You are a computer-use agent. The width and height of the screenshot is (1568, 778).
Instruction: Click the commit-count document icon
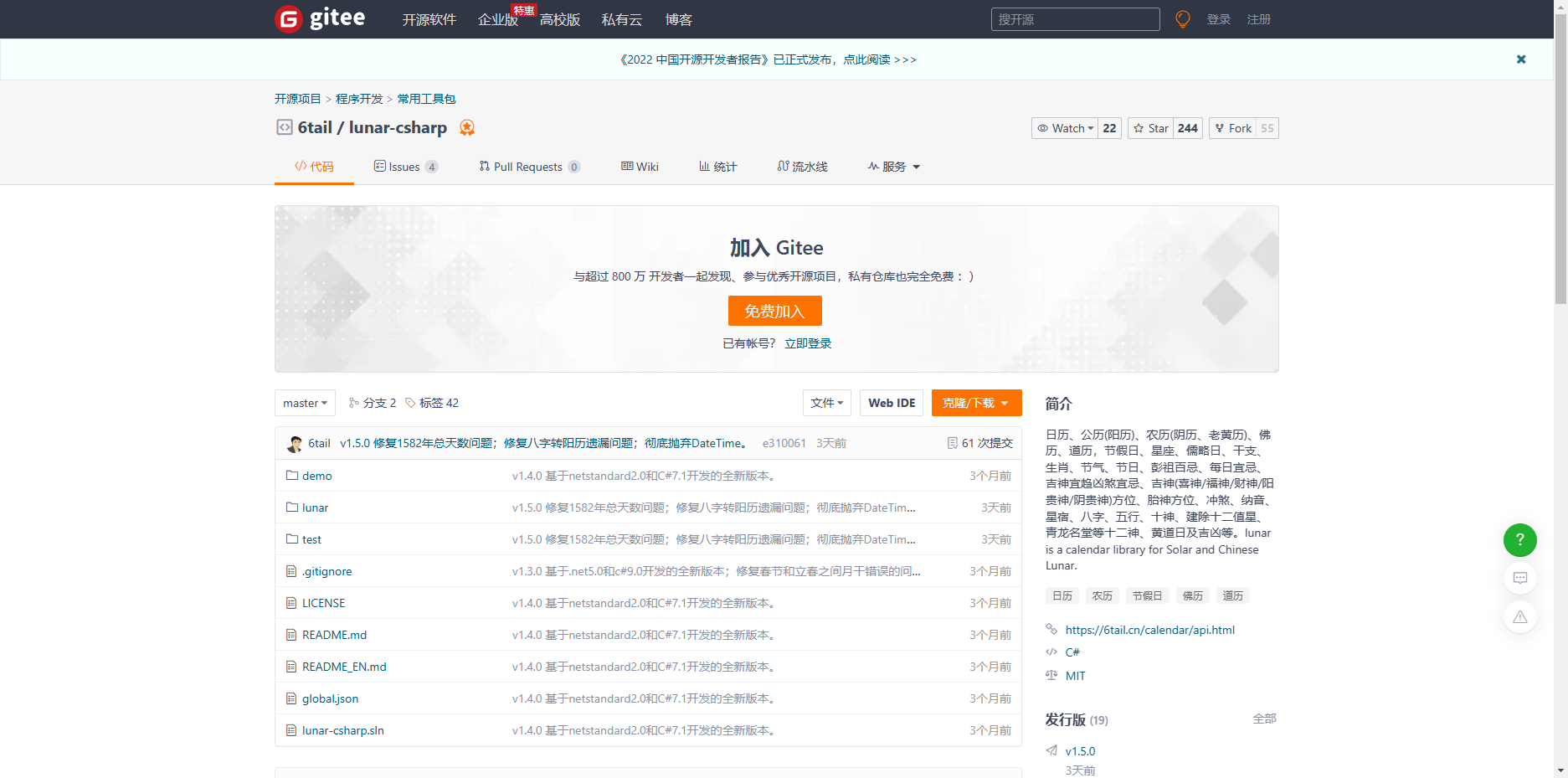click(x=952, y=443)
